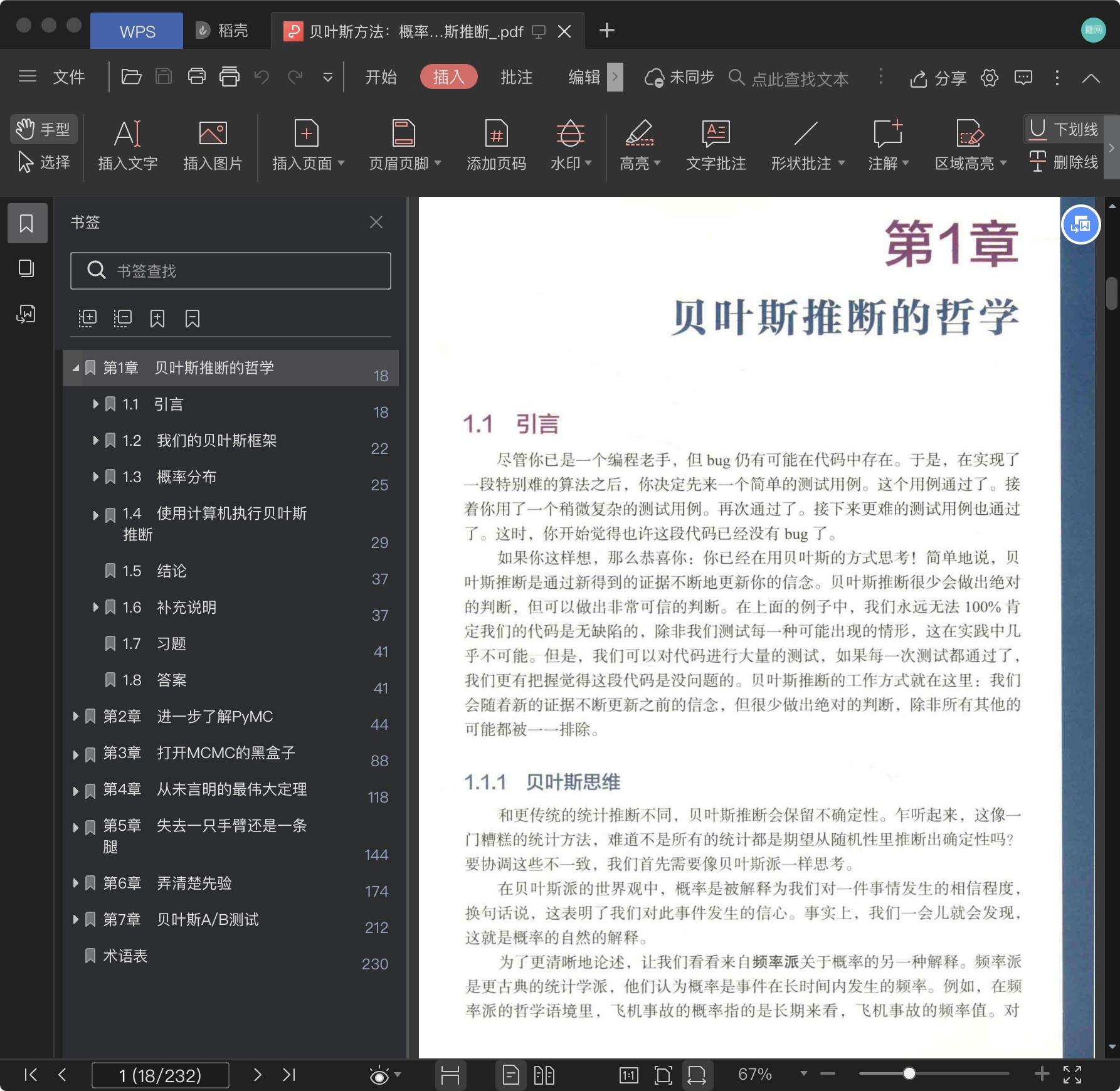Screen dimensions: 1120x1091
Task: Switch to the 编辑 tab
Action: tap(584, 77)
